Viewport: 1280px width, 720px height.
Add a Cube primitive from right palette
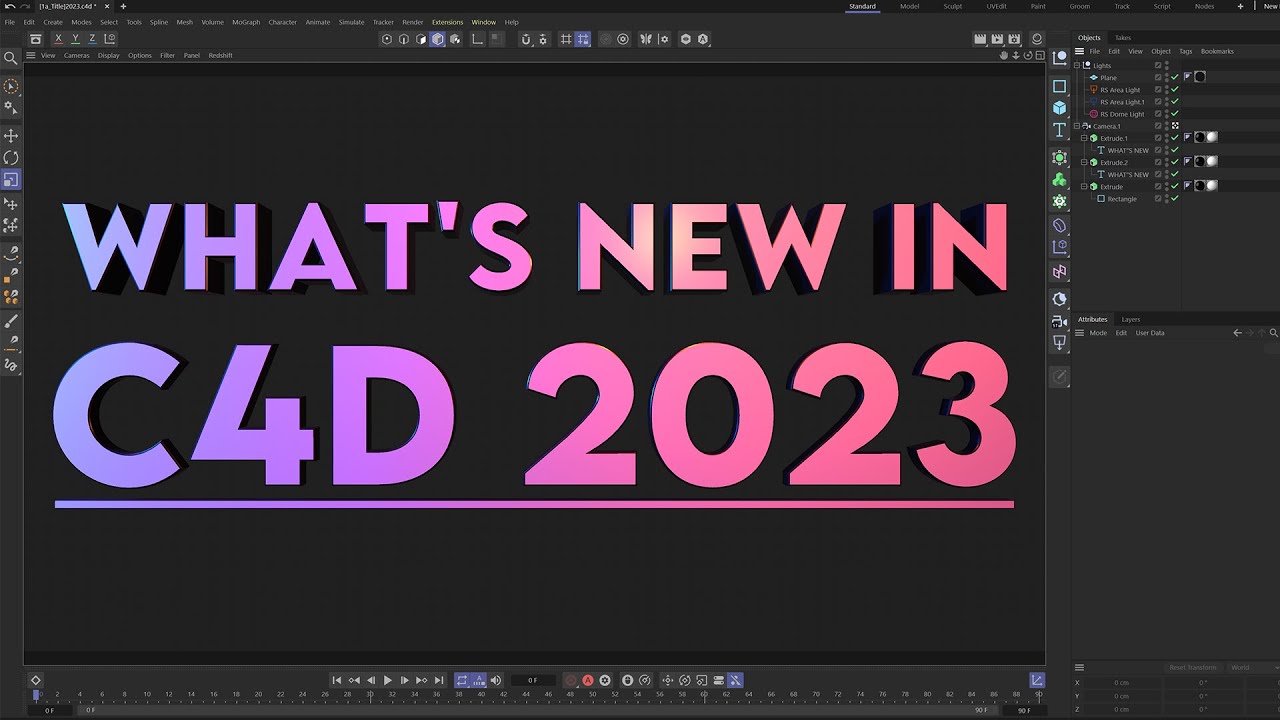click(x=1060, y=108)
